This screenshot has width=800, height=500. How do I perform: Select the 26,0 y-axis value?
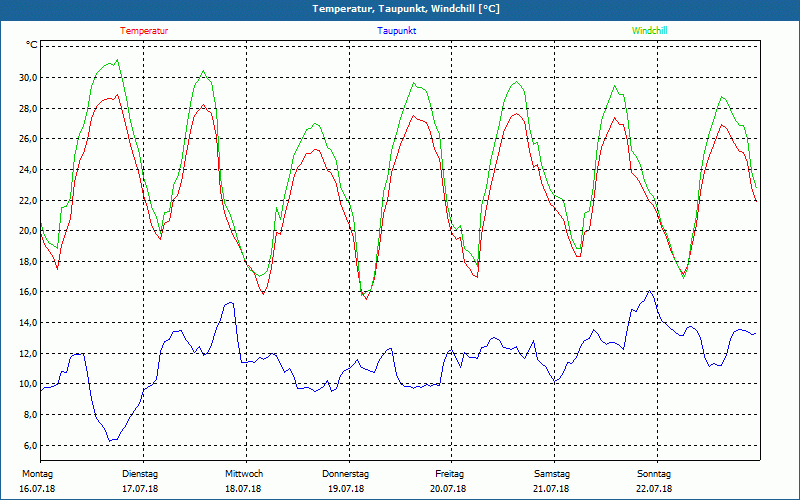(29, 139)
